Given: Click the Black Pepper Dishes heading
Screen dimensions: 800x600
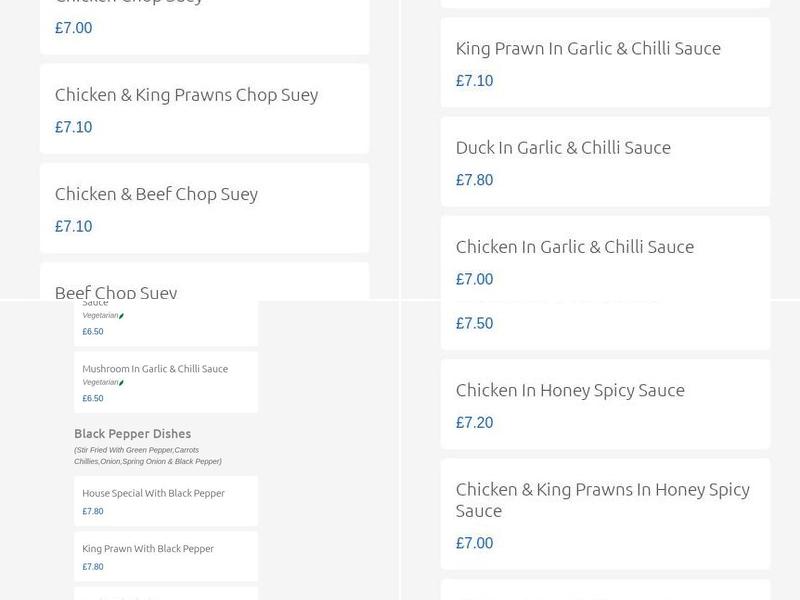Looking at the screenshot, I should pos(132,434).
